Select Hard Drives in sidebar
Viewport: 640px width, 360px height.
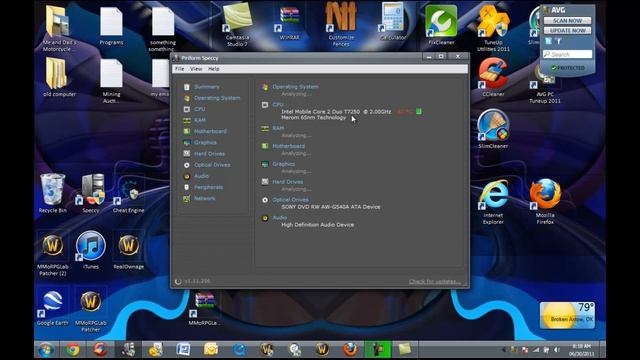[x=209, y=154]
